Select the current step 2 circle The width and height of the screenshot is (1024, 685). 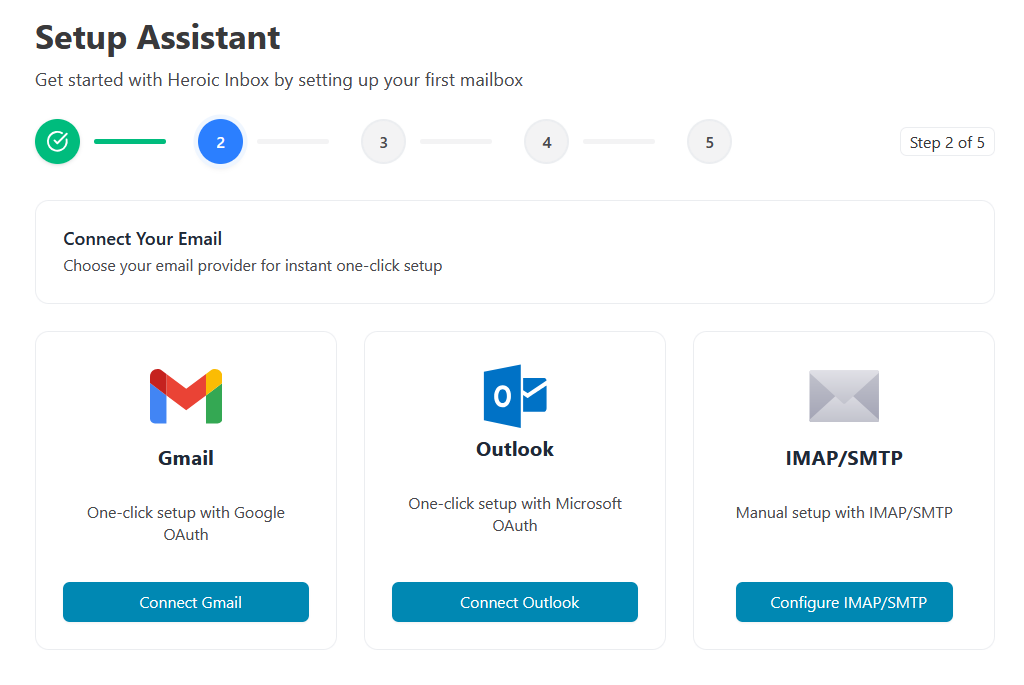(x=220, y=142)
